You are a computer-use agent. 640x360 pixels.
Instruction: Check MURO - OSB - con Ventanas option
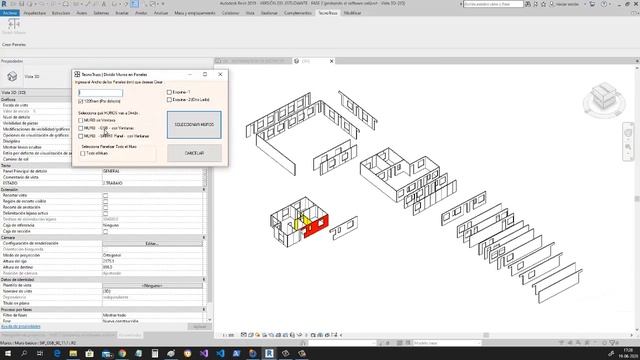tap(81, 128)
